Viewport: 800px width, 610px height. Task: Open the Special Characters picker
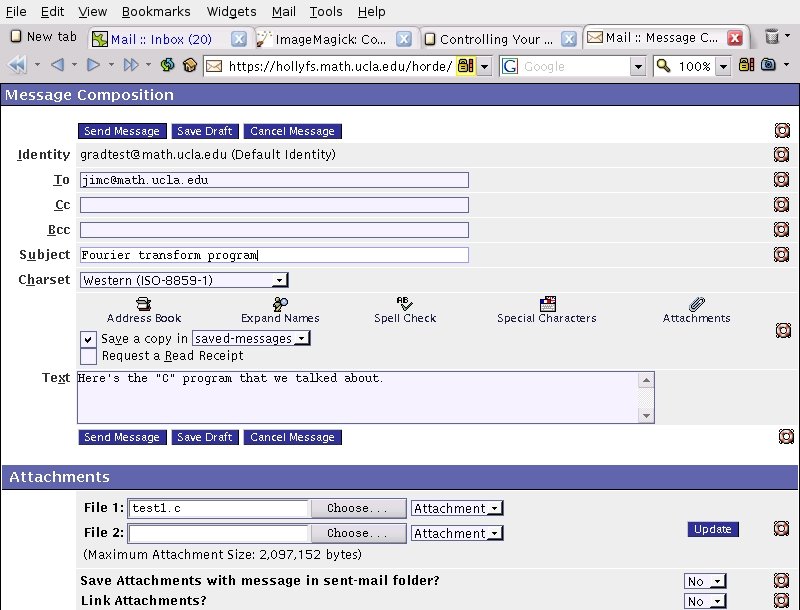547,303
